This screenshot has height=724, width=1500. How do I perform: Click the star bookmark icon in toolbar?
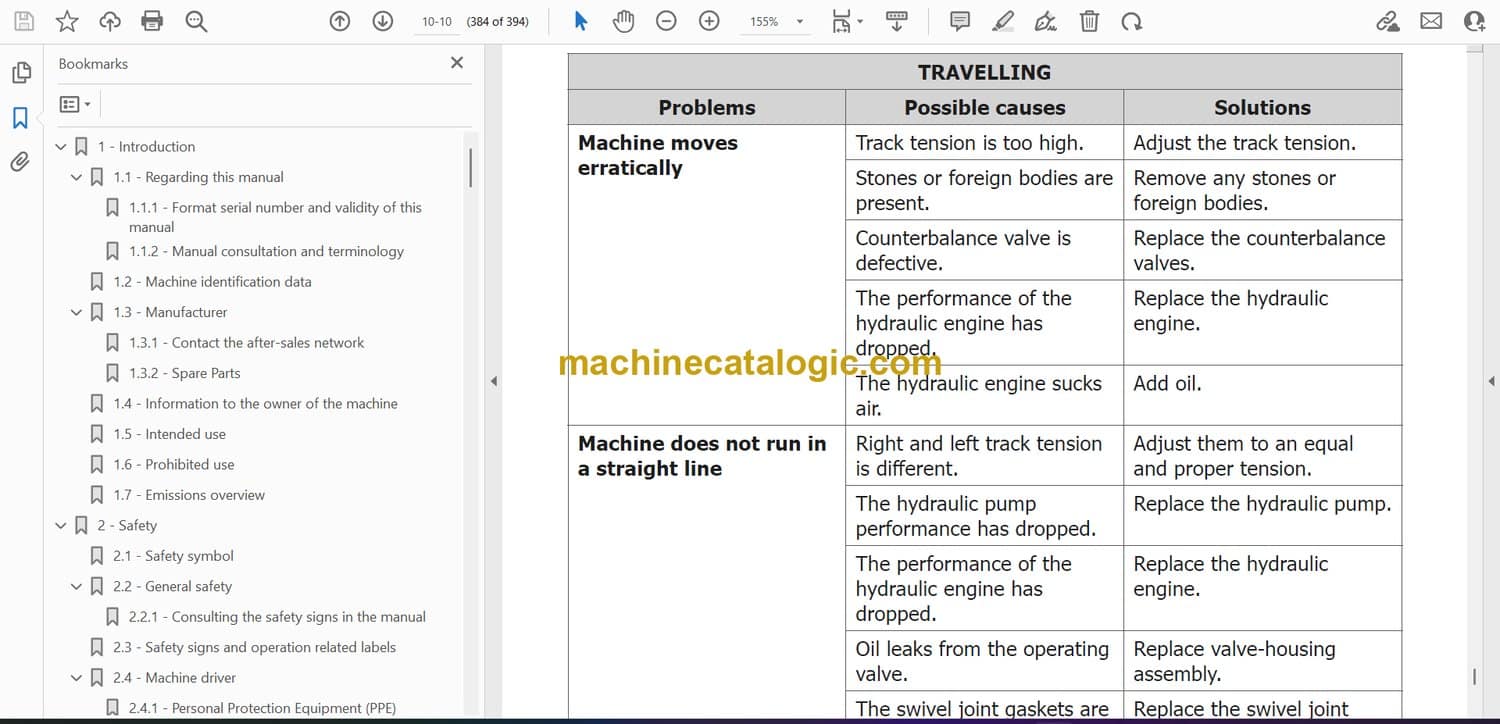[67, 21]
